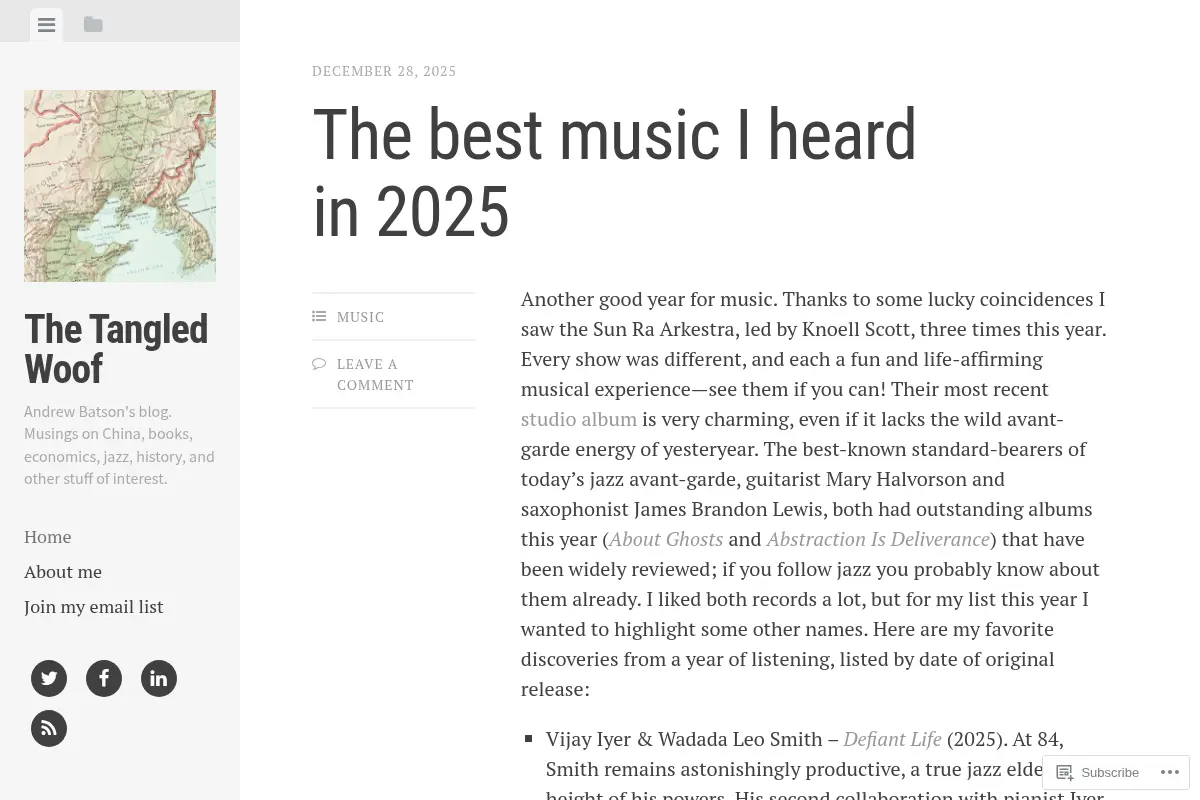Open the About me page

(x=63, y=572)
